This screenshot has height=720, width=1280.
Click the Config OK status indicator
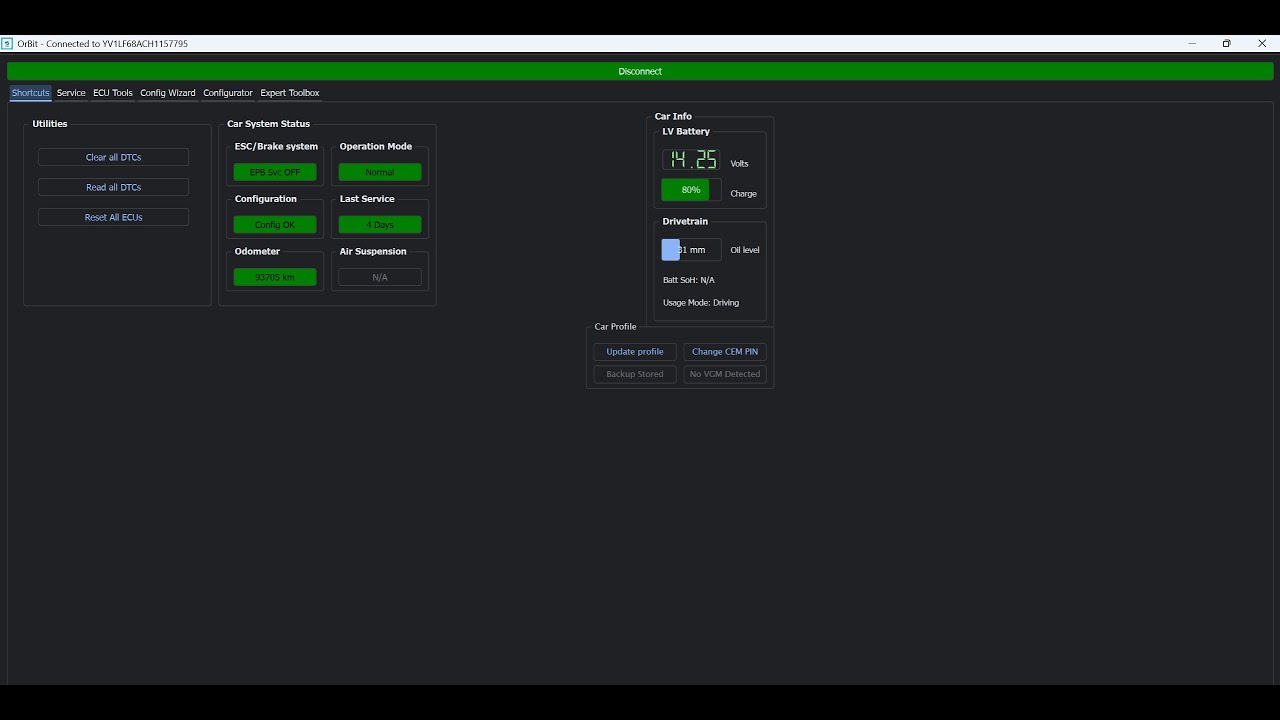[x=275, y=225]
